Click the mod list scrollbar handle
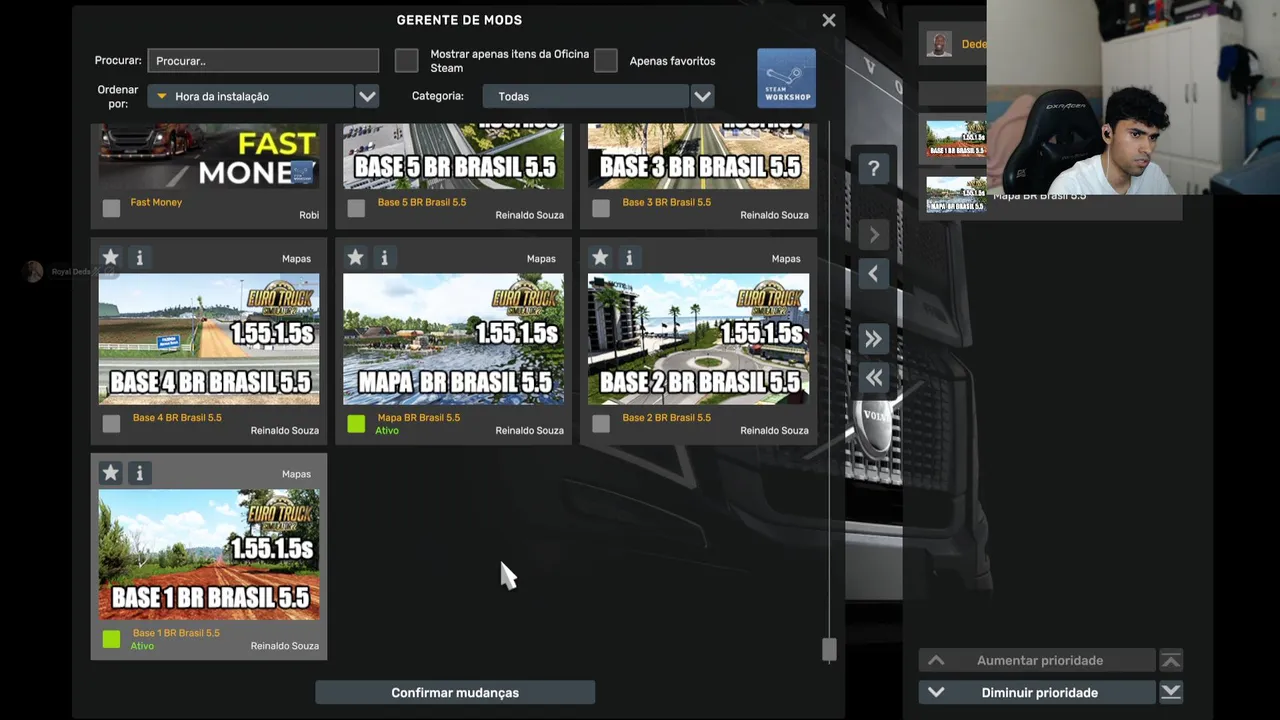This screenshot has height=720, width=1280. click(829, 650)
